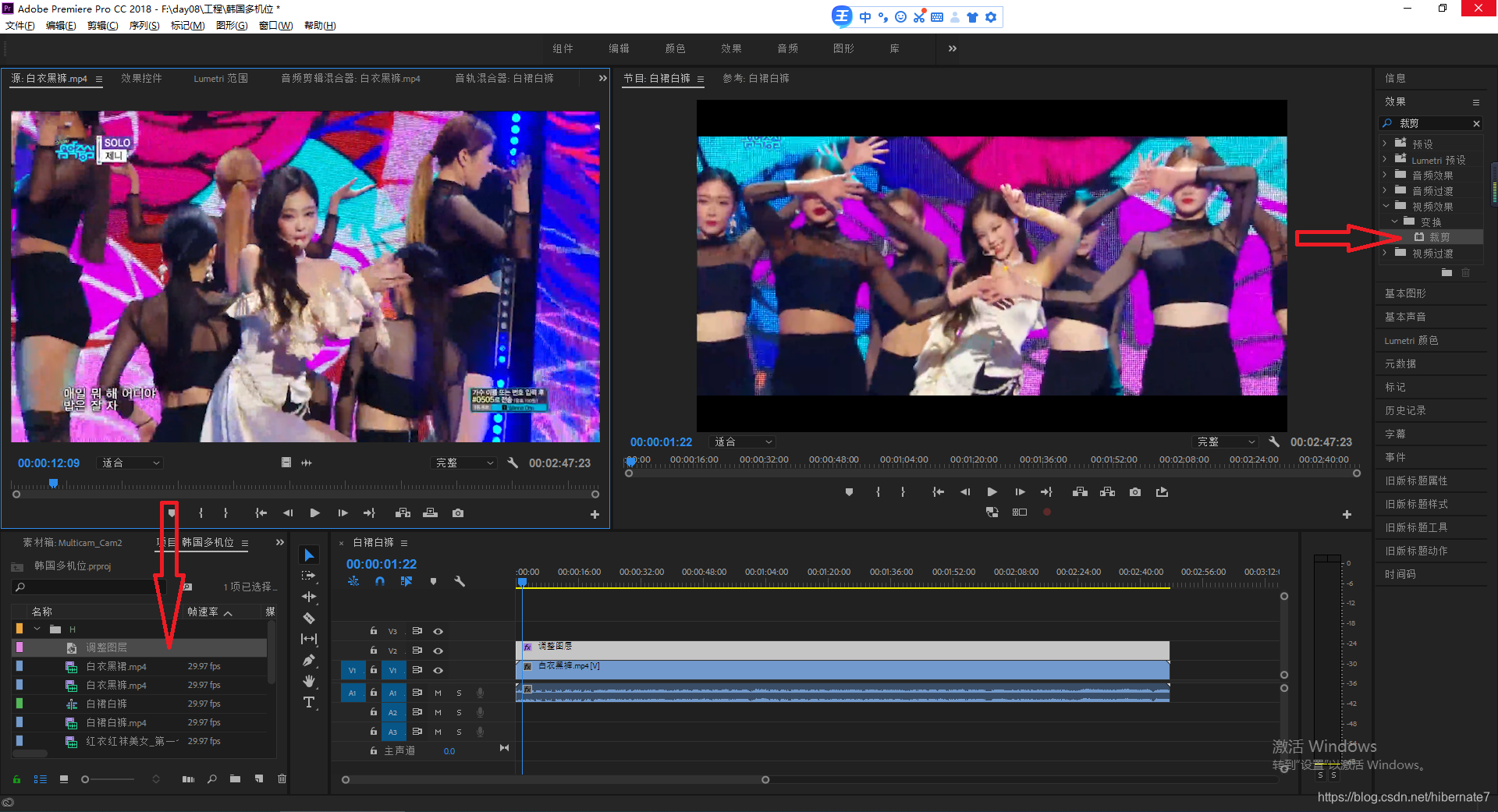Toggle nest sequence insert mode icon
This screenshot has height=812, width=1498.
click(353, 581)
